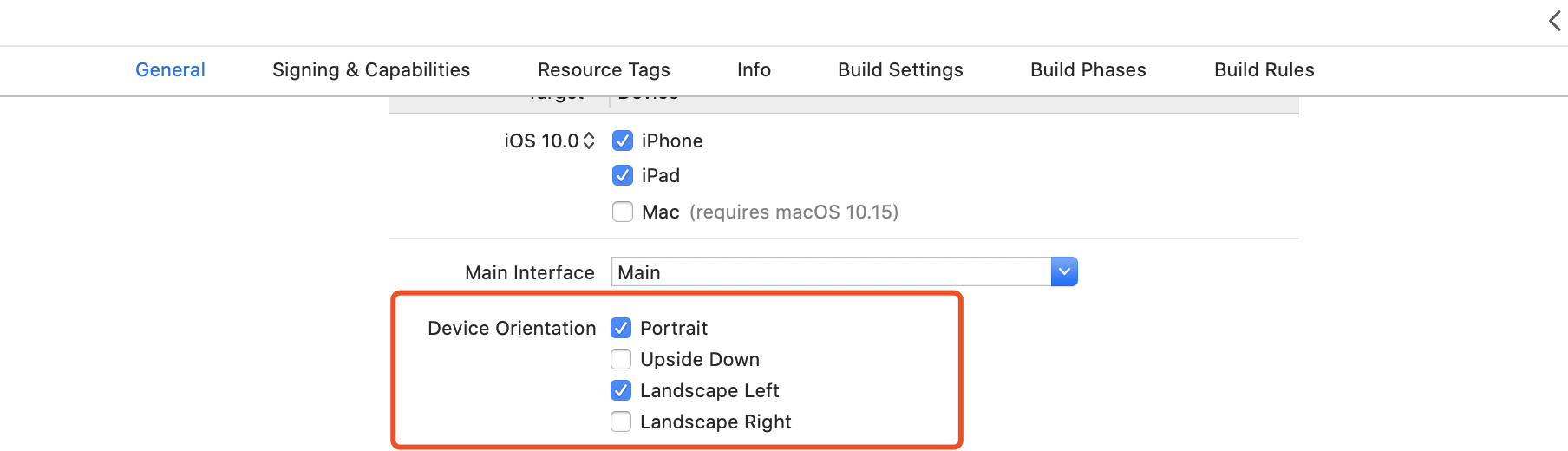Image resolution: width=1568 pixels, height=451 pixels.
Task: Go to Build Settings tab
Action: pos(900,70)
